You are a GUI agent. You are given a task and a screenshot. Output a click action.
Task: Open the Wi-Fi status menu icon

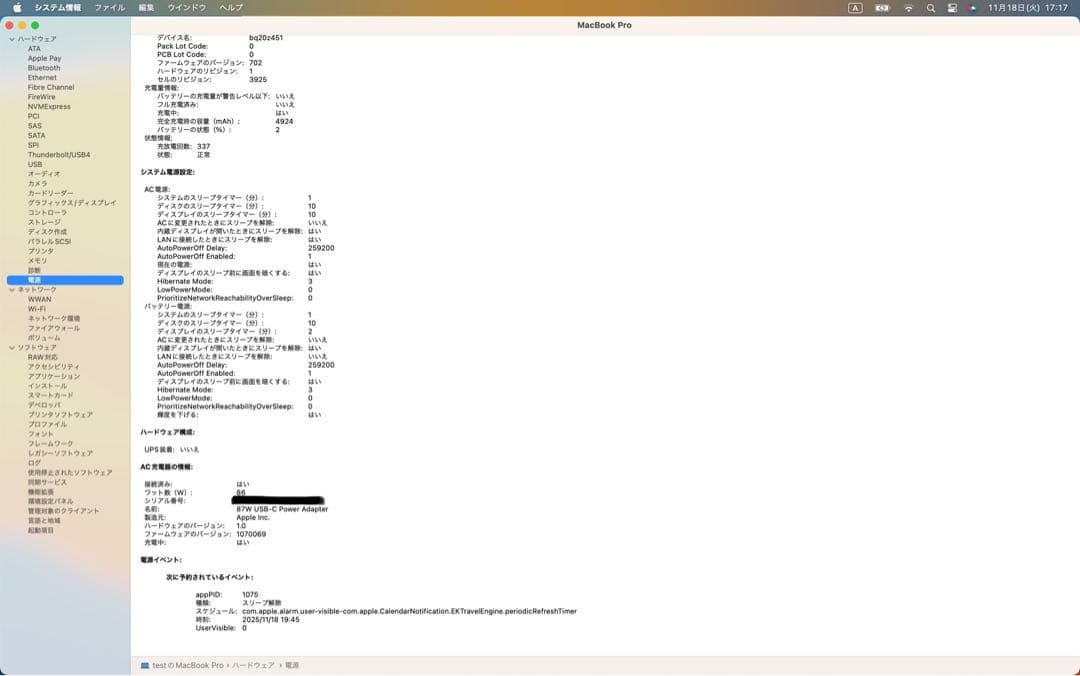(908, 8)
